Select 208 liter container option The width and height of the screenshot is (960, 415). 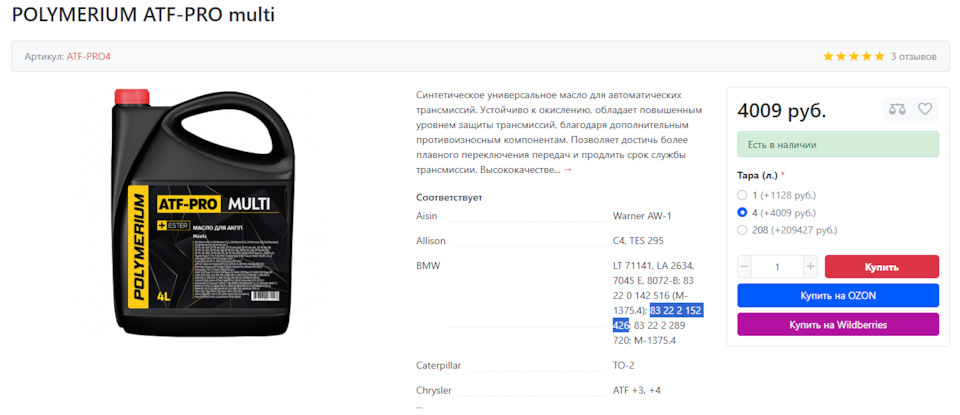(x=743, y=231)
